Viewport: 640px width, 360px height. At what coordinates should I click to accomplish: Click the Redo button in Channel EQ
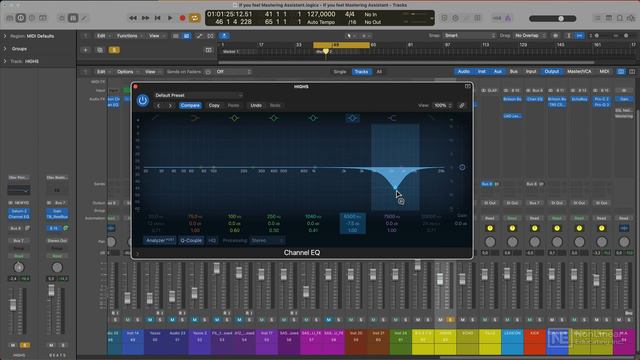coord(275,105)
